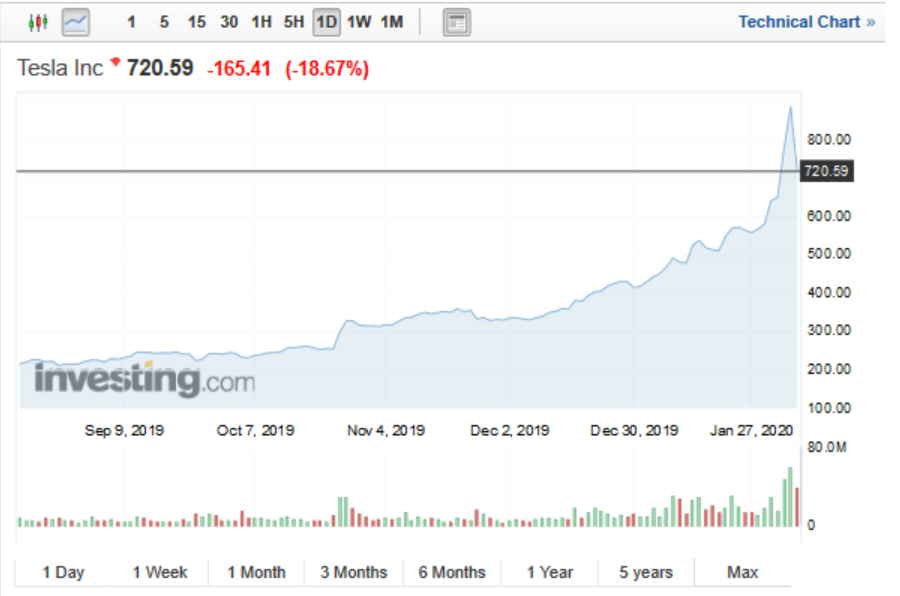Viewport: 900px width, 596px height.
Task: Click the 400.00 axis label
Action: (829, 292)
